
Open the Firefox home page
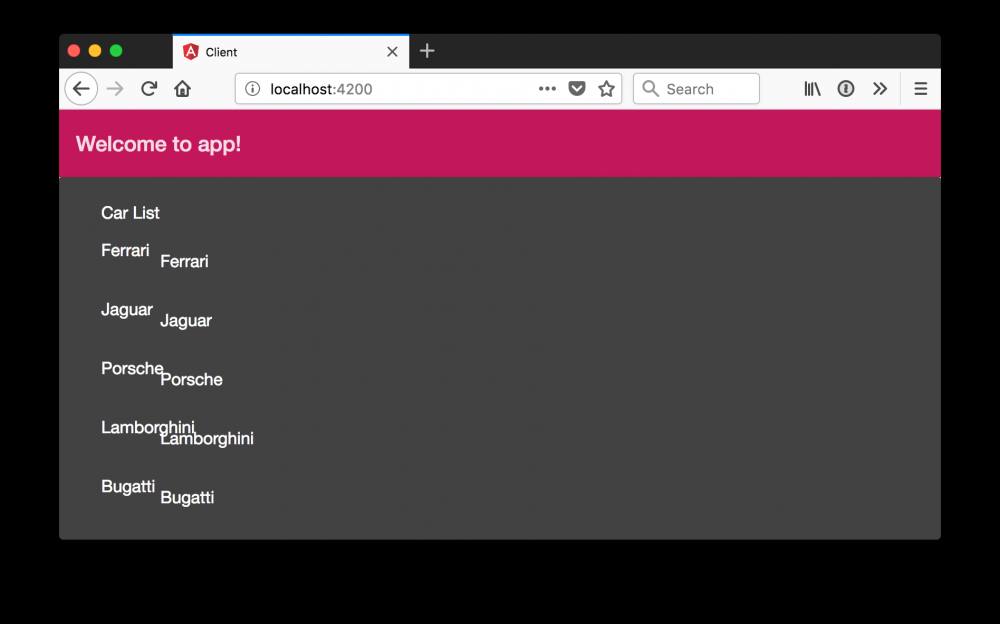point(182,88)
